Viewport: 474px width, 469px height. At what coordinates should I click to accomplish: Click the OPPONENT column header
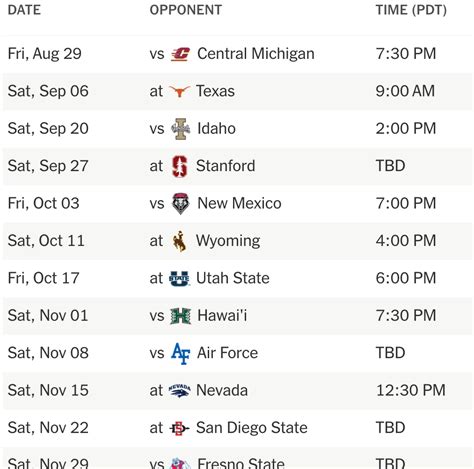tap(186, 10)
